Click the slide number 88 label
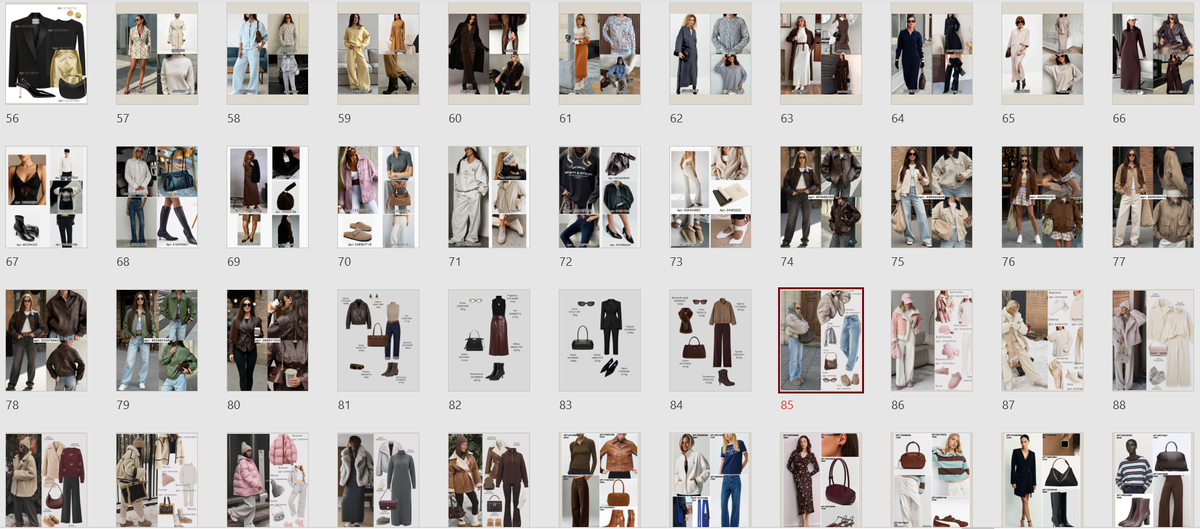1200x529 pixels. [x=1119, y=406]
